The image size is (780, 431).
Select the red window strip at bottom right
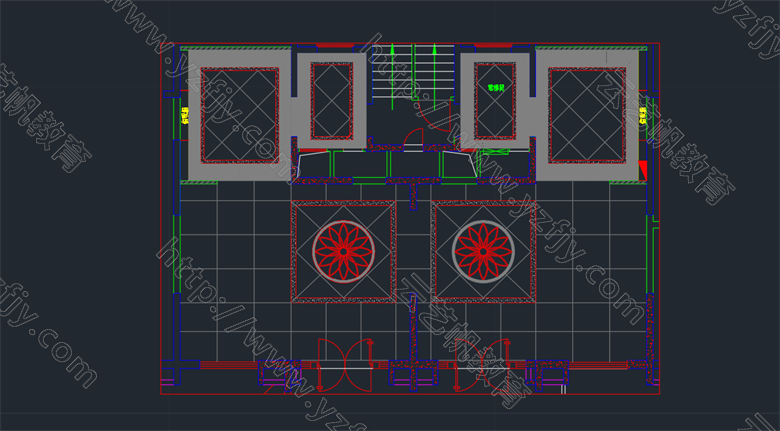(x=597, y=366)
